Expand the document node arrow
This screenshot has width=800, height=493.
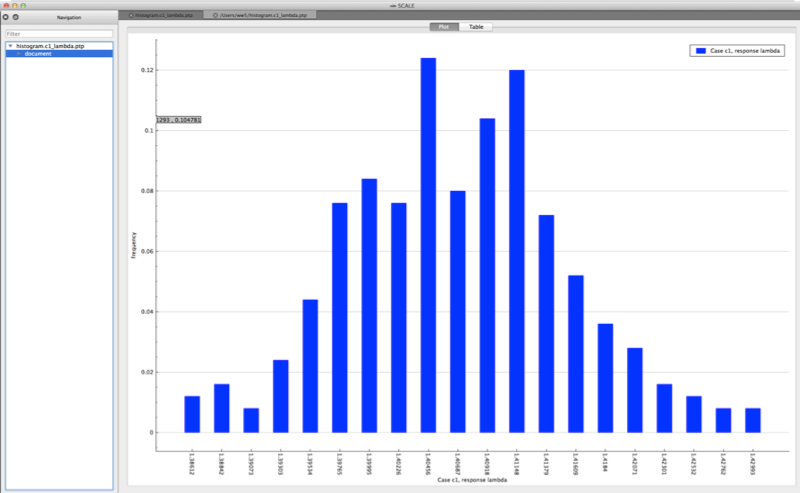(17, 54)
